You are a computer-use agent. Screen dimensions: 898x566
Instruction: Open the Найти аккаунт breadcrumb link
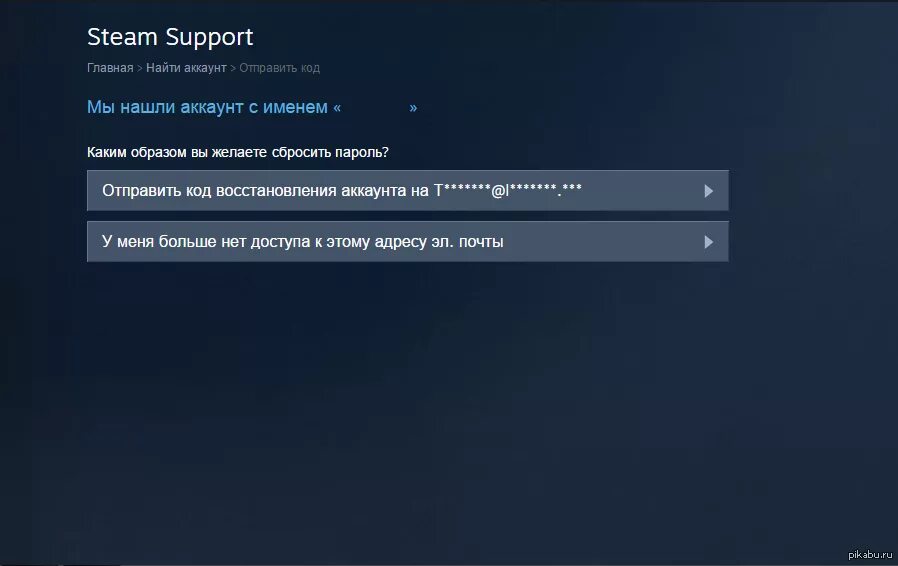click(186, 68)
